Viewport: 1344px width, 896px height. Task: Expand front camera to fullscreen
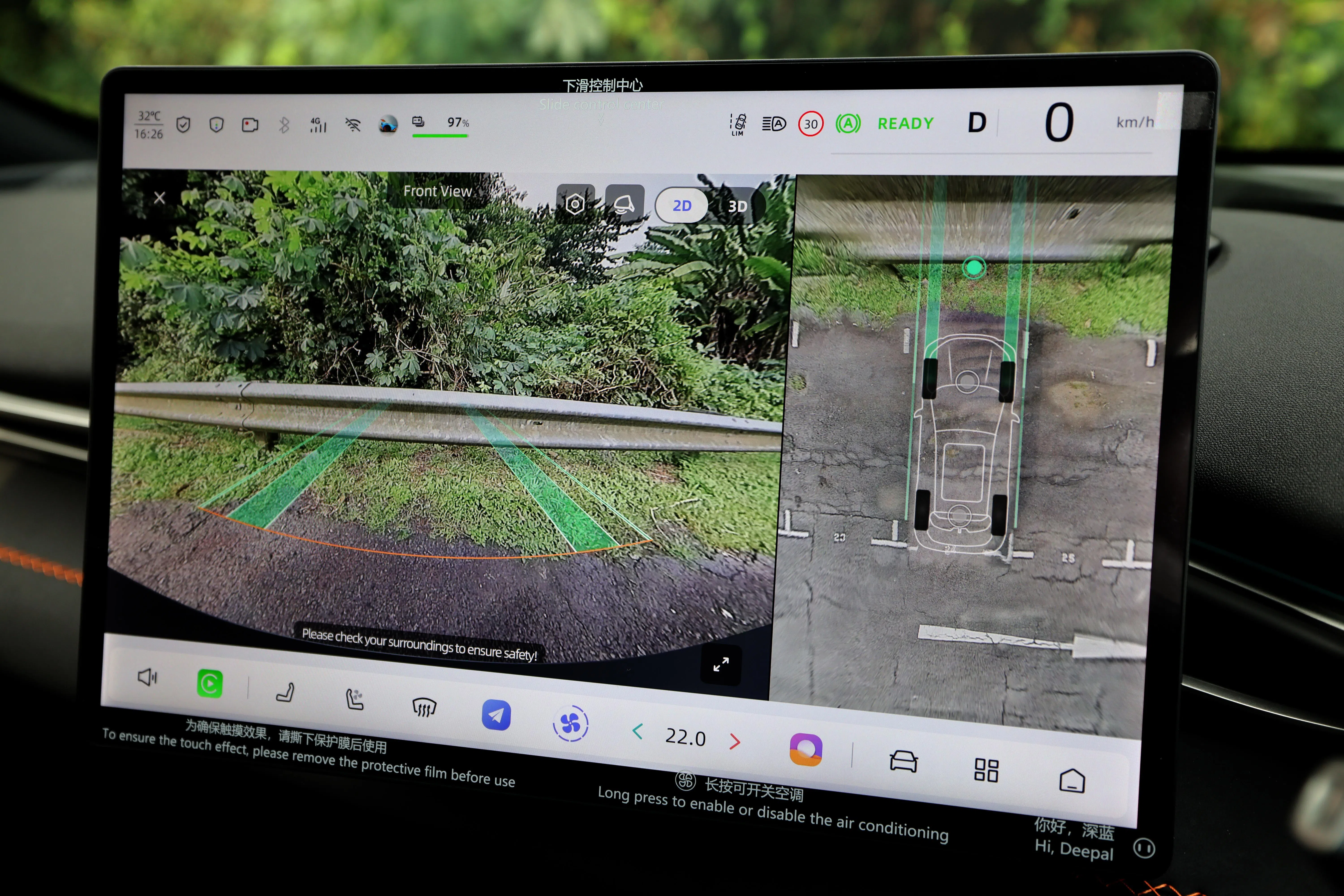[721, 665]
